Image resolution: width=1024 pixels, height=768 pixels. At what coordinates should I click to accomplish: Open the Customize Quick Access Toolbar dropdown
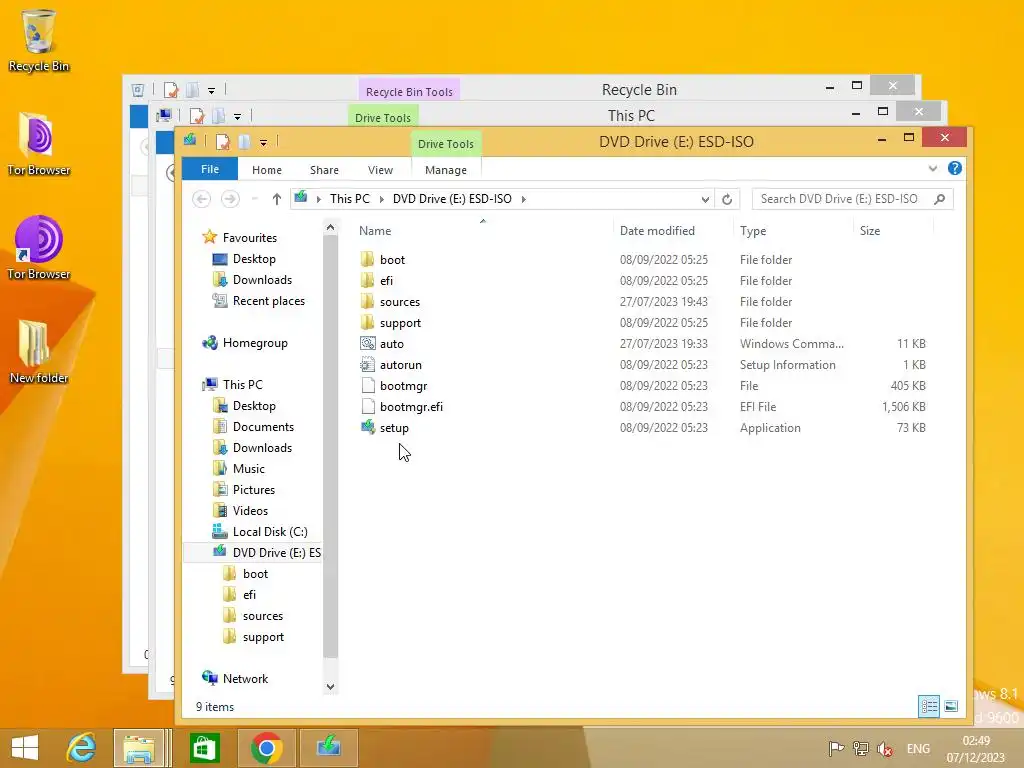(263, 142)
